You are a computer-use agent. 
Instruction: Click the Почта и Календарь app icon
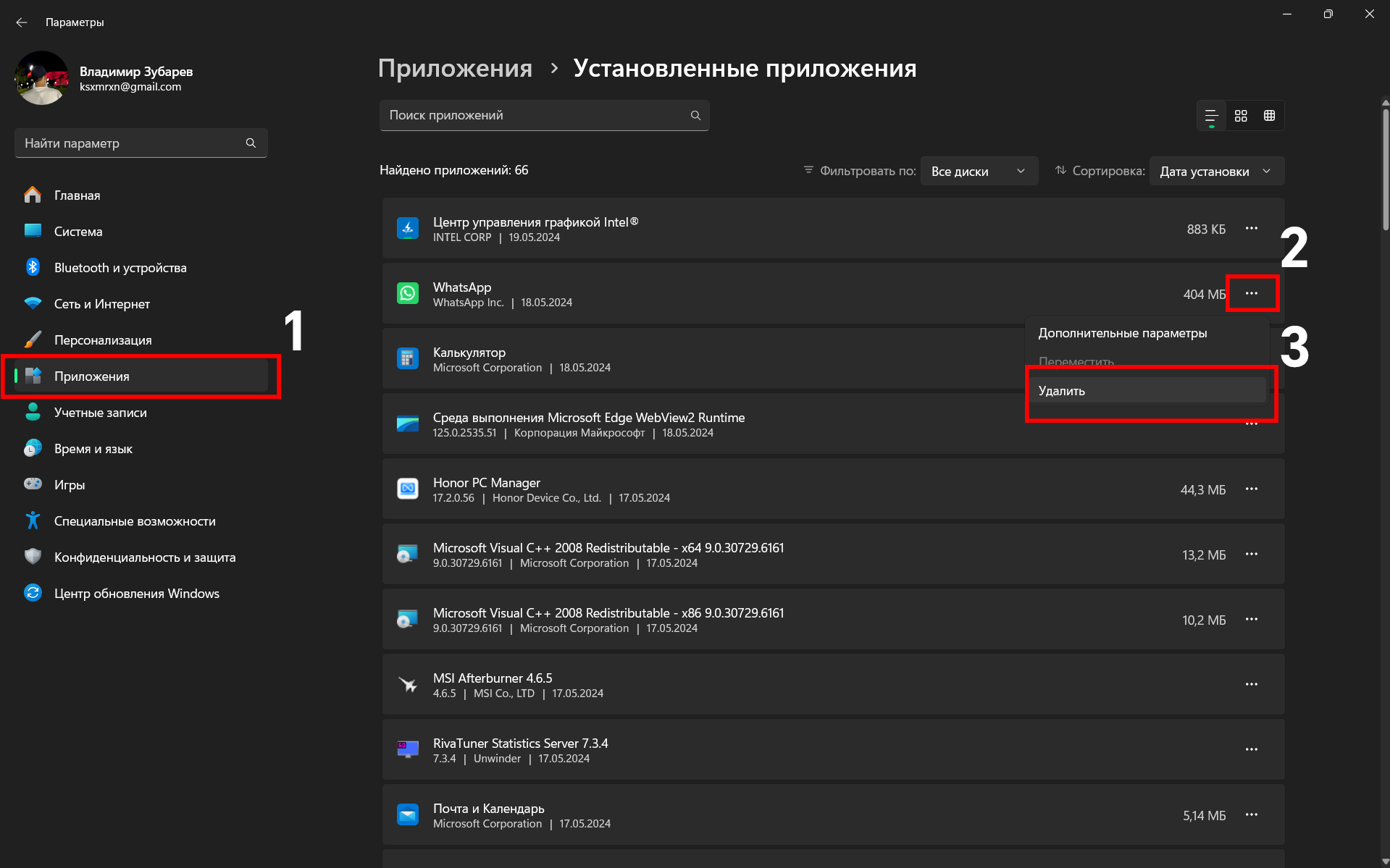(x=408, y=814)
